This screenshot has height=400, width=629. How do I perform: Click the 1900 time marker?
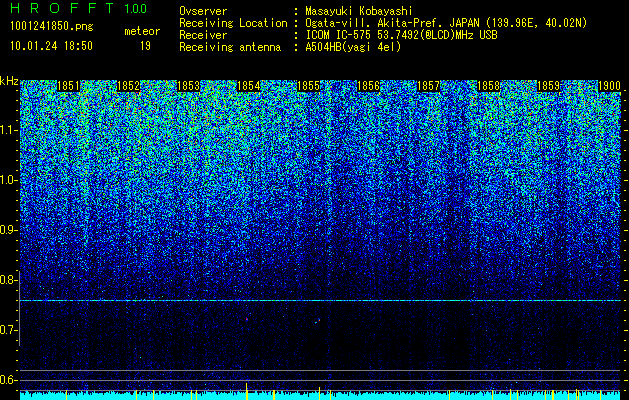609,86
